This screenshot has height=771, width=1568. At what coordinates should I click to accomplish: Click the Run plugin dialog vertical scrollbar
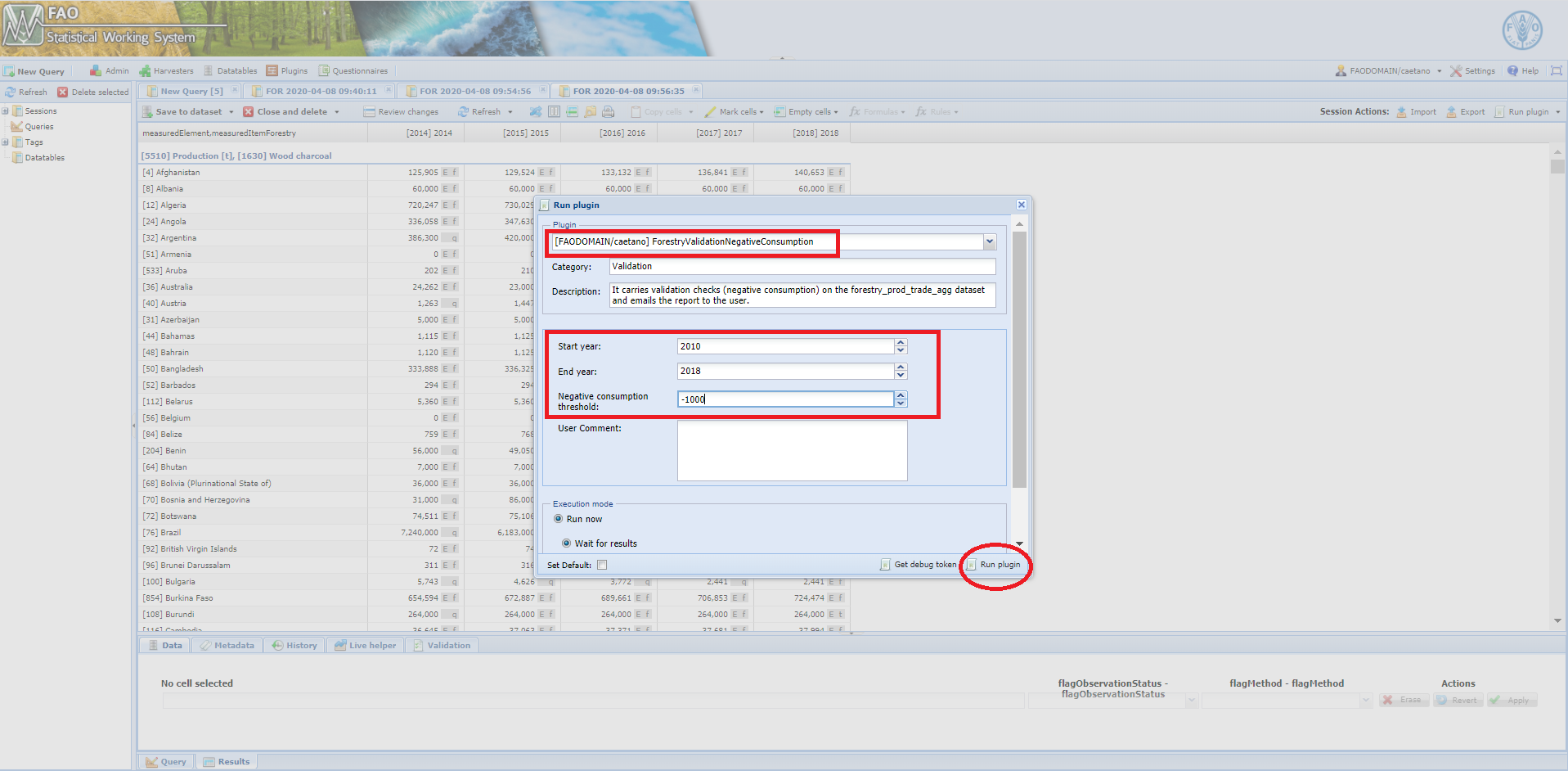1019,358
